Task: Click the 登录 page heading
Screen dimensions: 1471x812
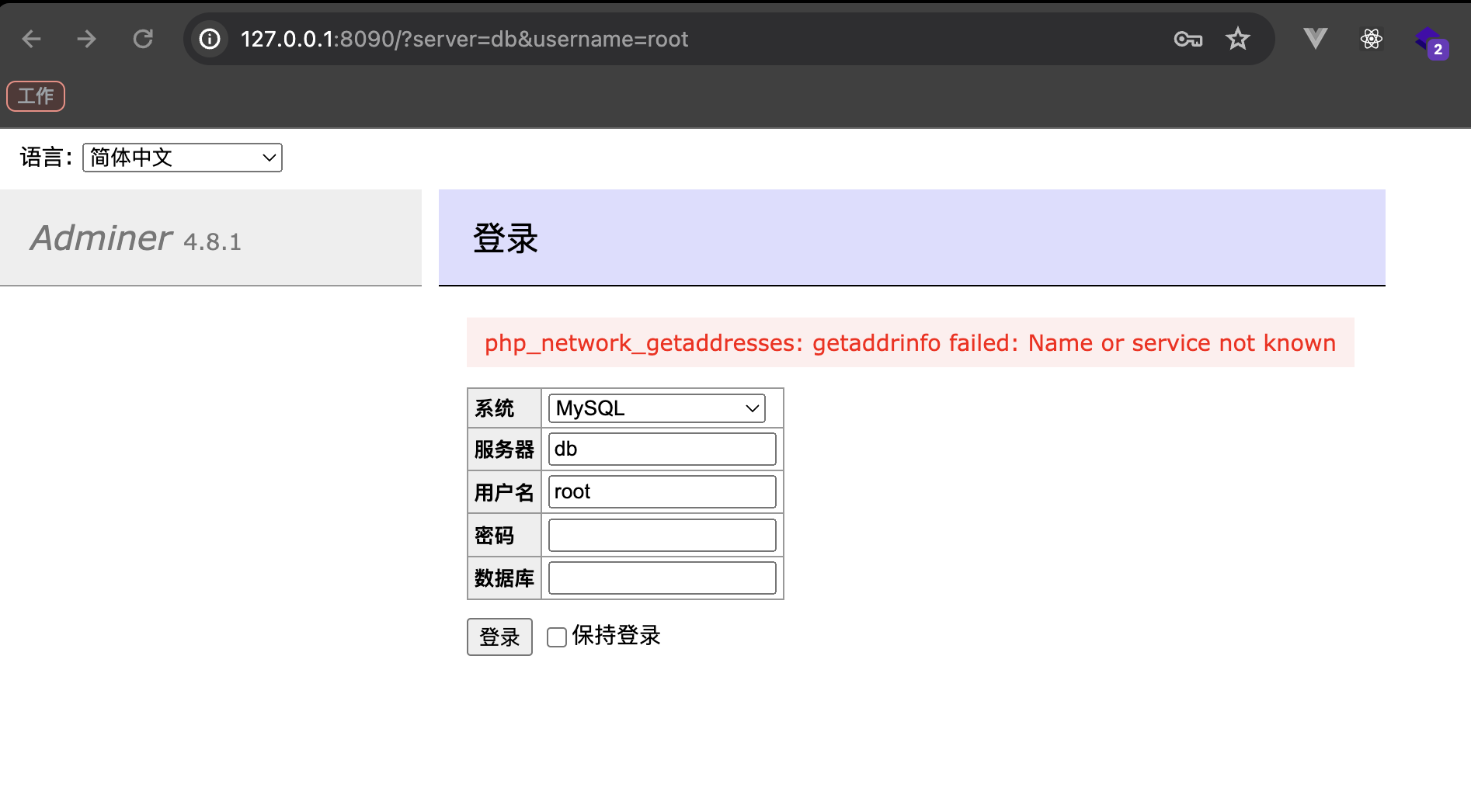Action: (506, 238)
